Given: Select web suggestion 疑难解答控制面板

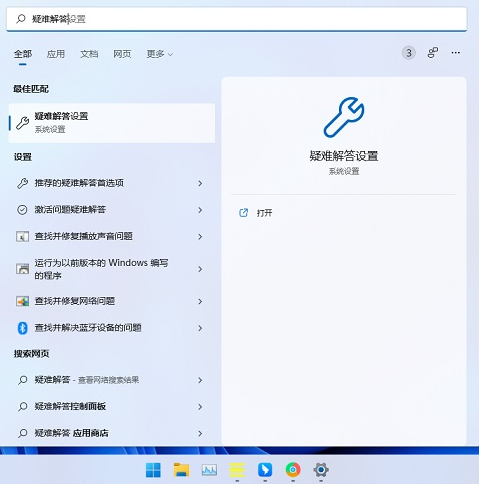Looking at the screenshot, I should point(112,406).
